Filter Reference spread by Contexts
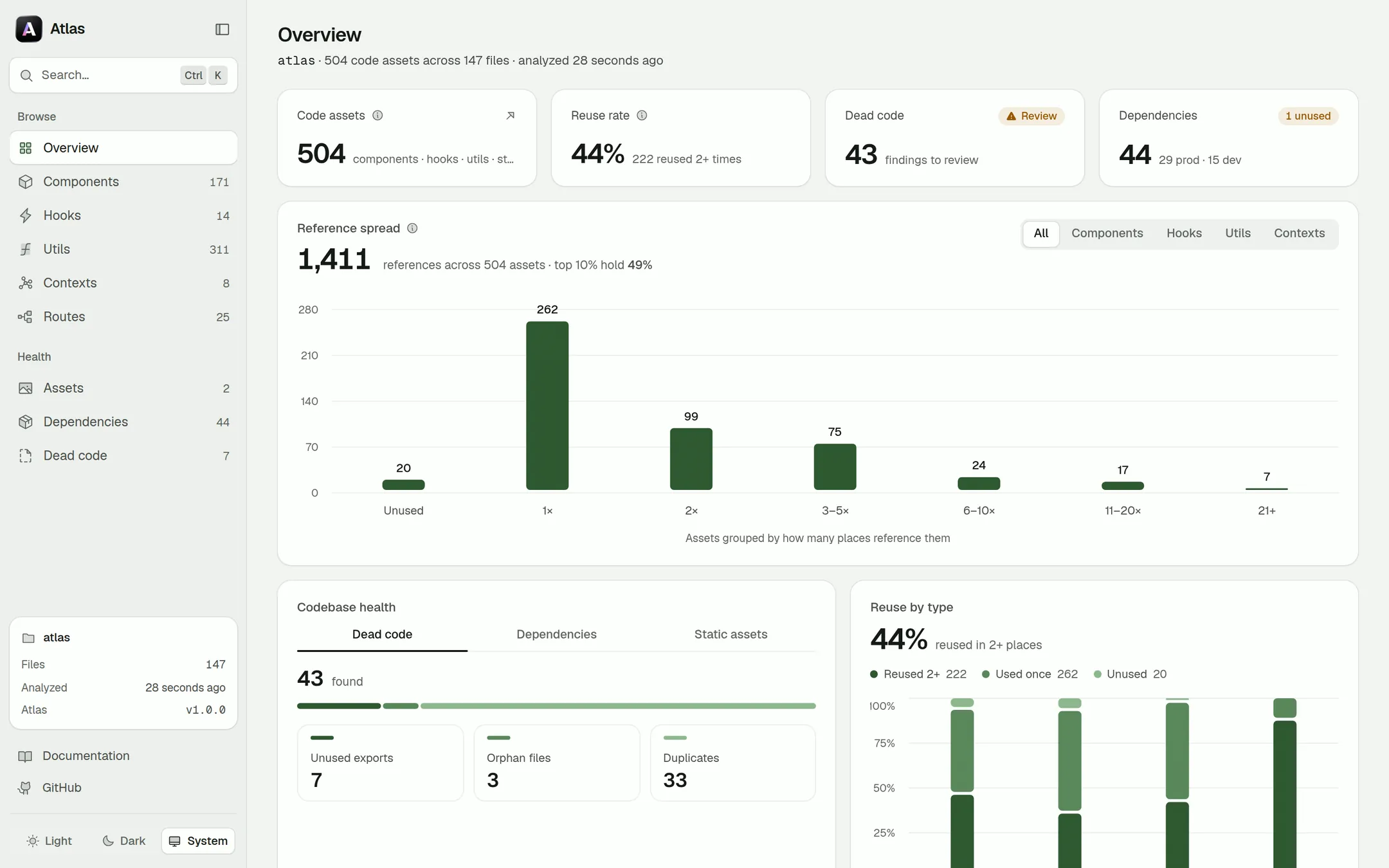Viewport: 1389px width, 868px height. tap(1300, 233)
